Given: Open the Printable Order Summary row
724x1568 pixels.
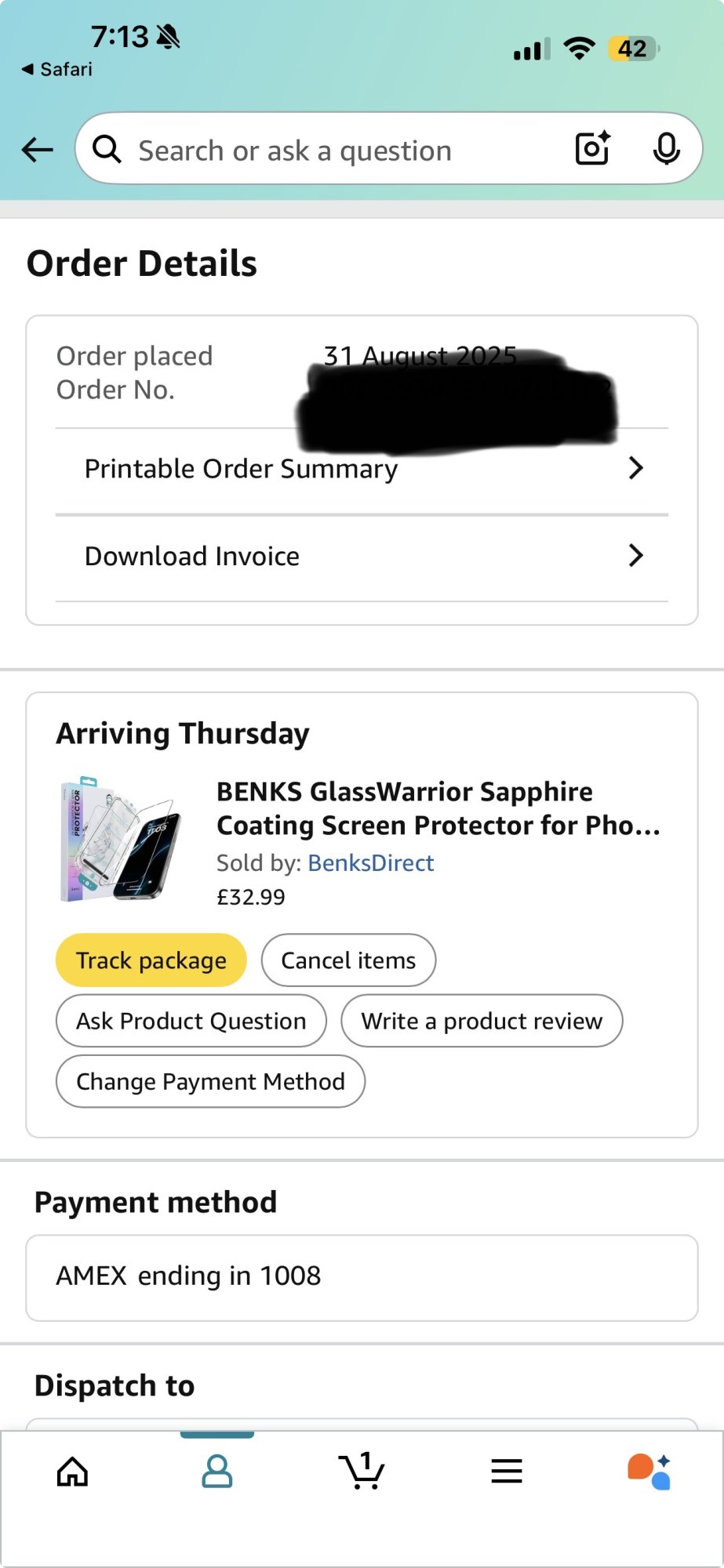Looking at the screenshot, I should [241, 469].
